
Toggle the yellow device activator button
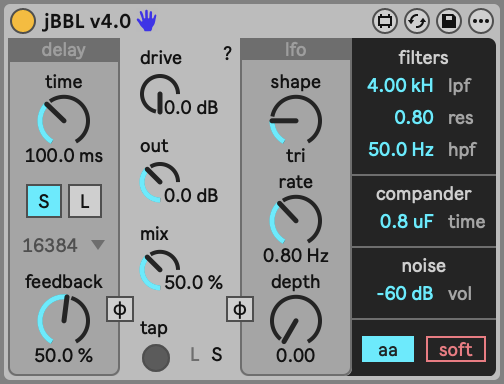click(x=23, y=21)
